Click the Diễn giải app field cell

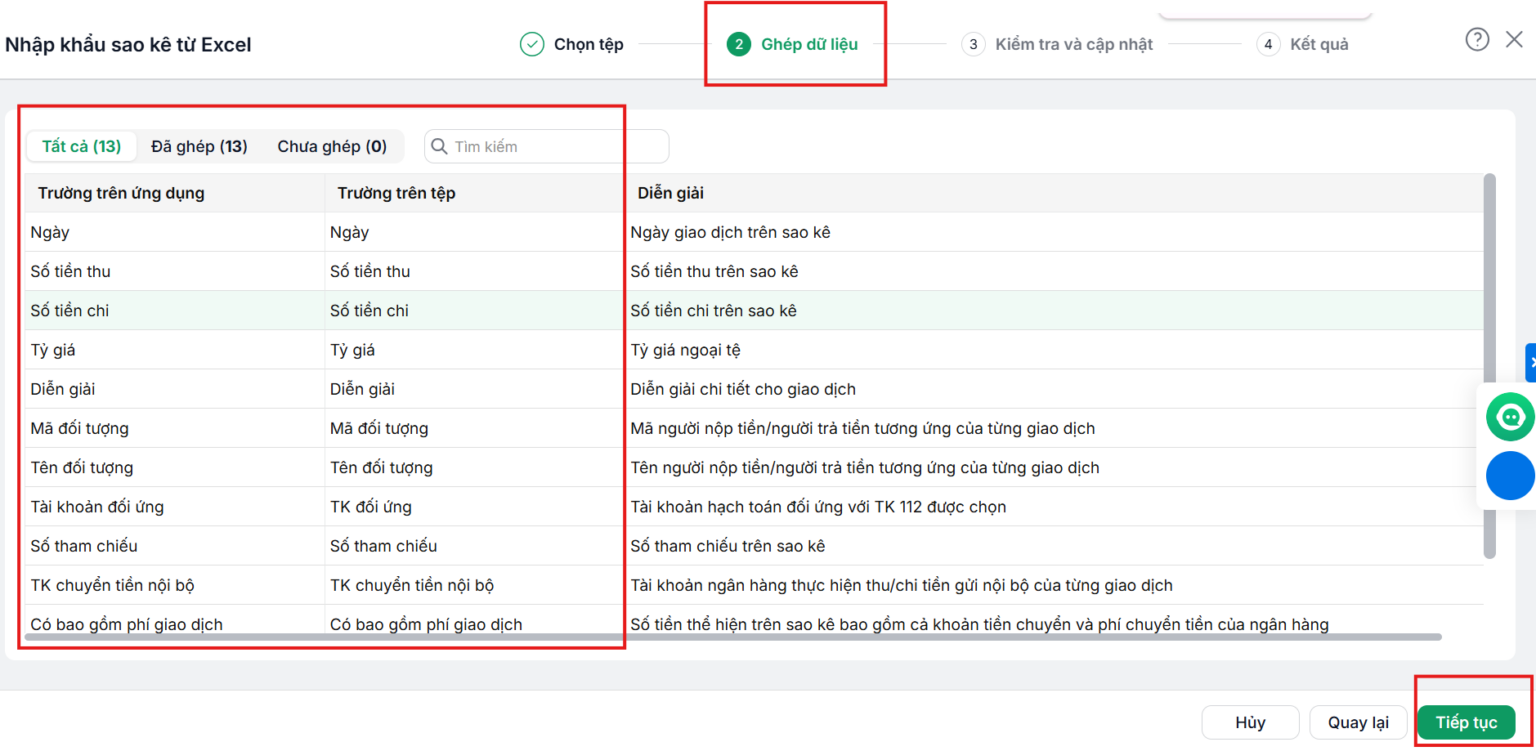coord(175,389)
